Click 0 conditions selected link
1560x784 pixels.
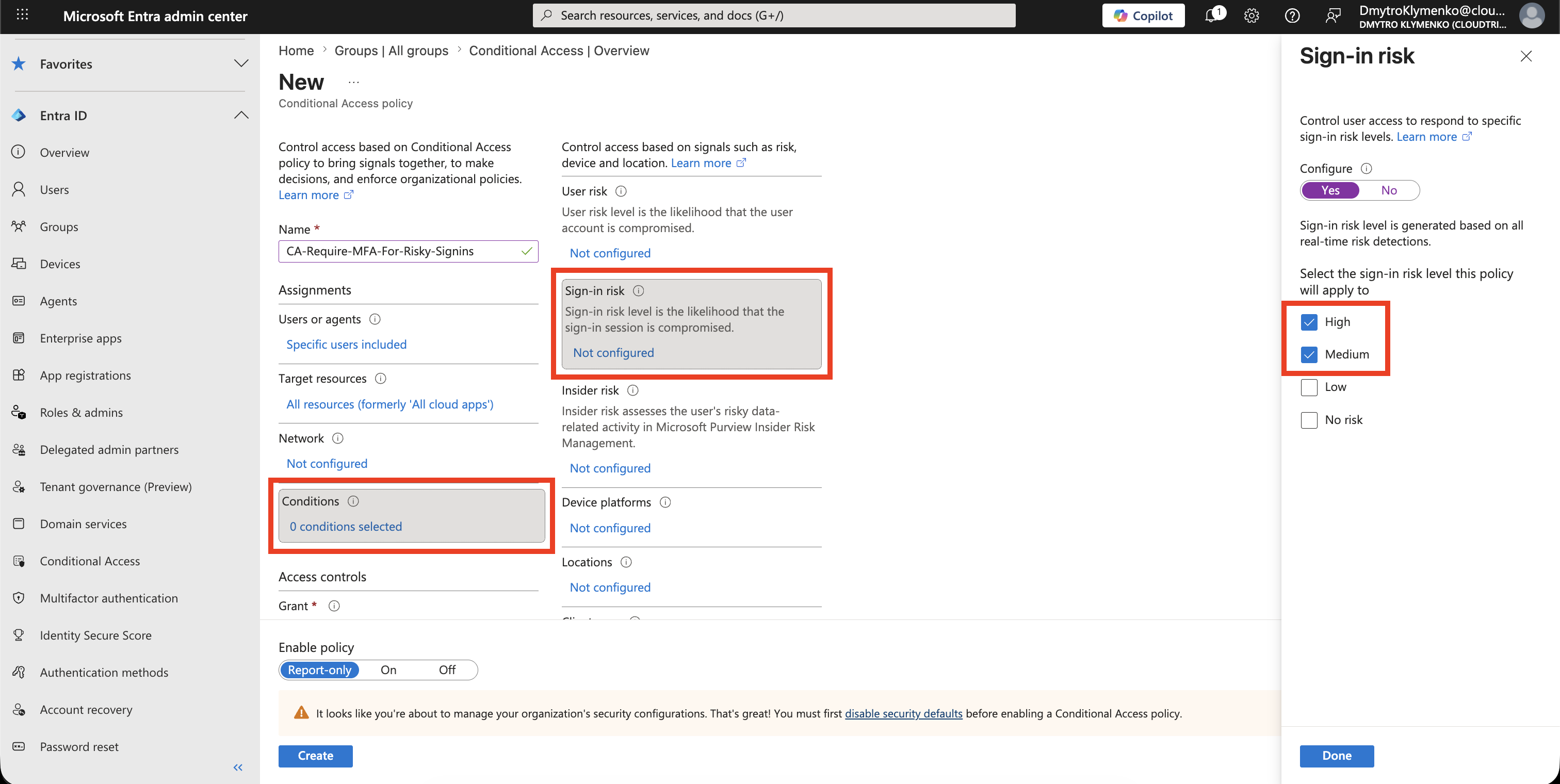345,527
